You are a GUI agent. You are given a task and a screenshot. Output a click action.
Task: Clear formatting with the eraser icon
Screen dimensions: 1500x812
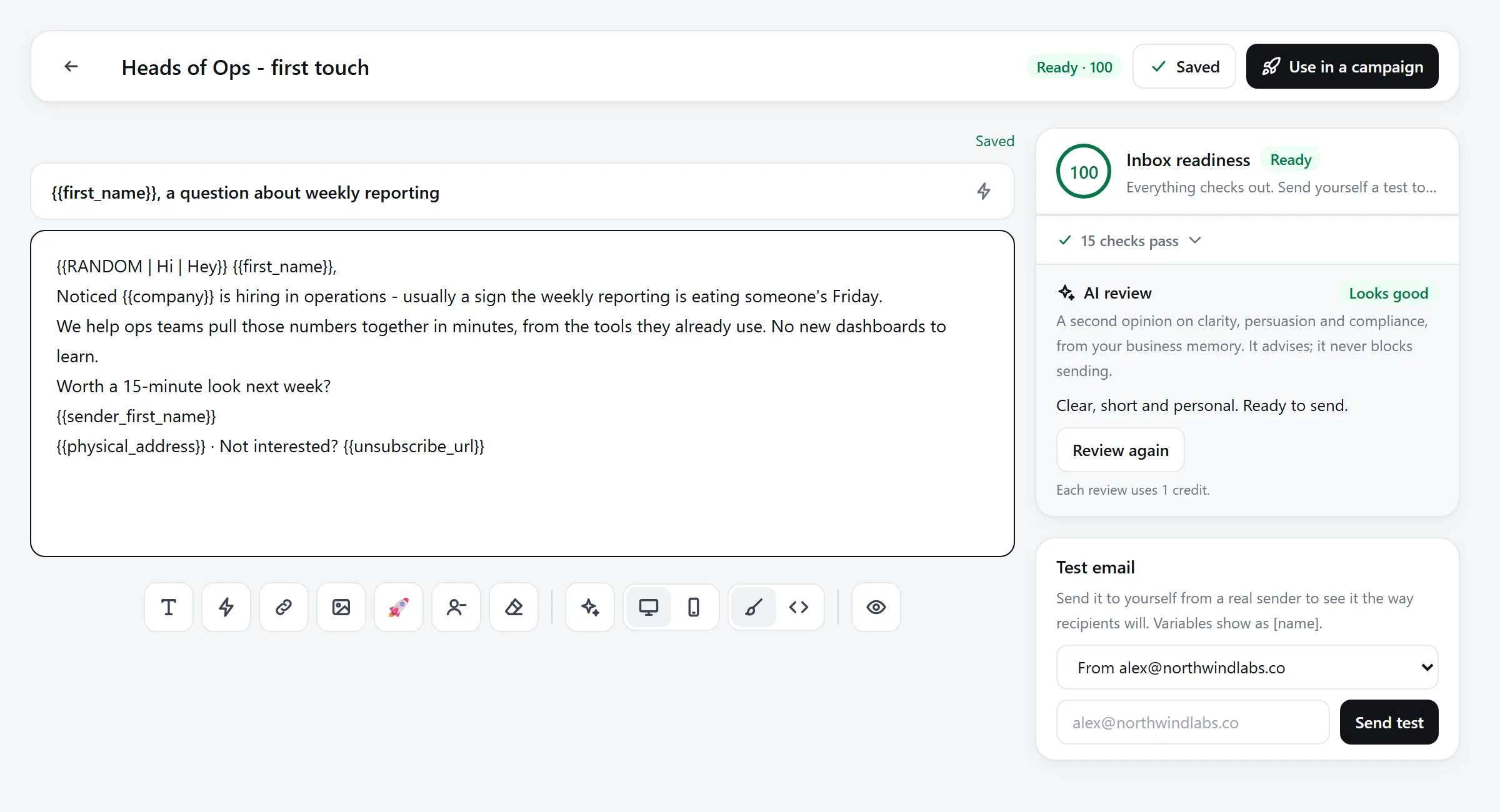(x=514, y=607)
